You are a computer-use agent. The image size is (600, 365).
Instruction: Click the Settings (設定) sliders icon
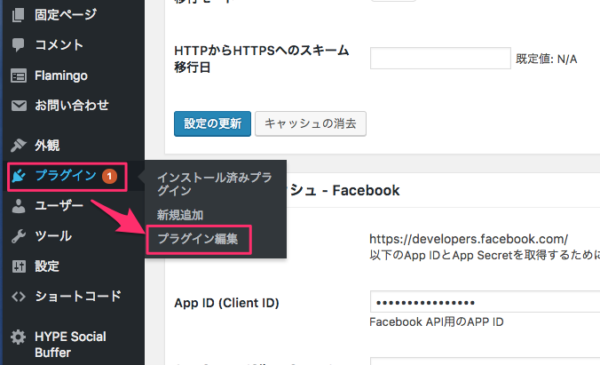point(18,266)
